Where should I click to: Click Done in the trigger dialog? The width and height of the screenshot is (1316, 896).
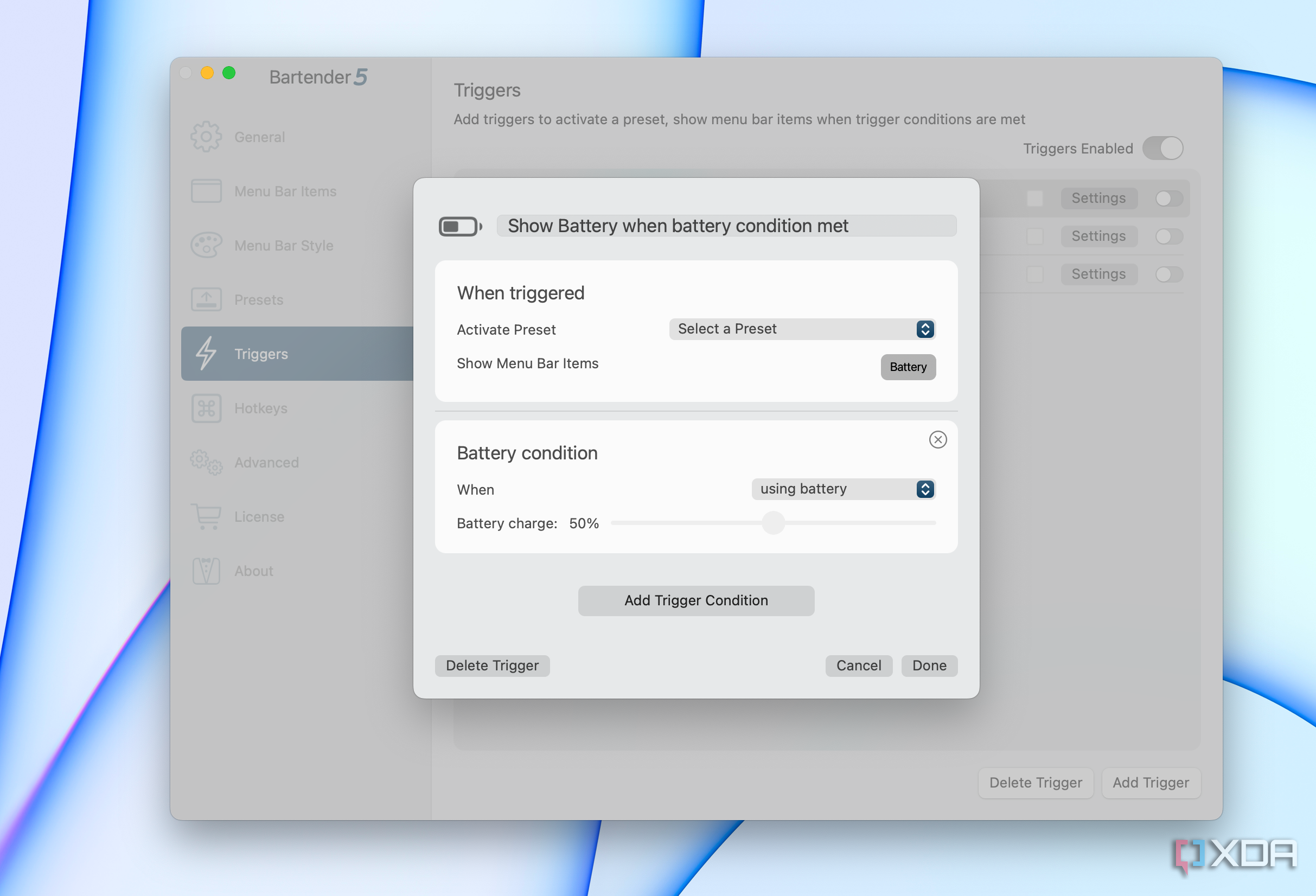(x=929, y=665)
